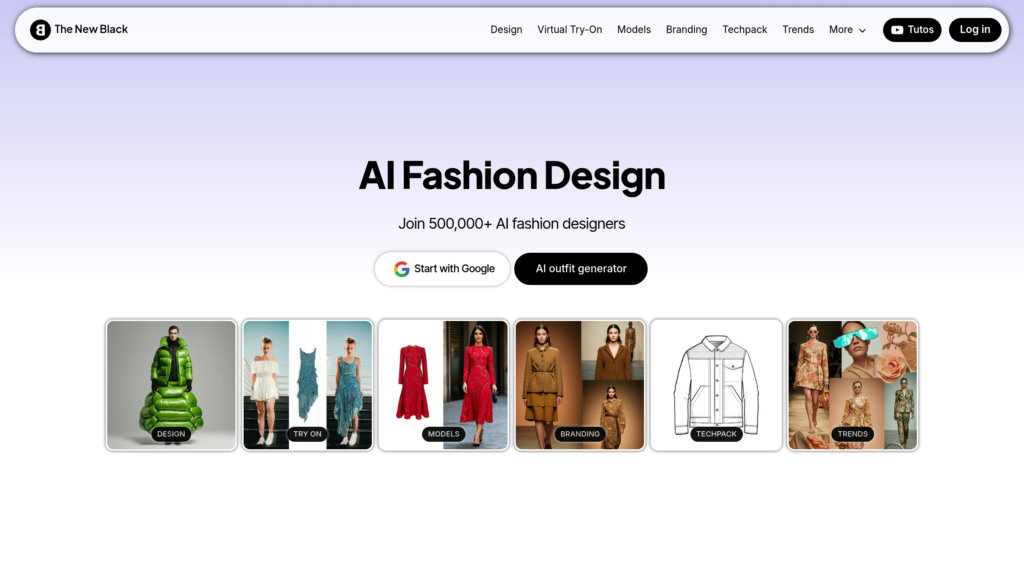Click the AI outfit generator button

581,268
